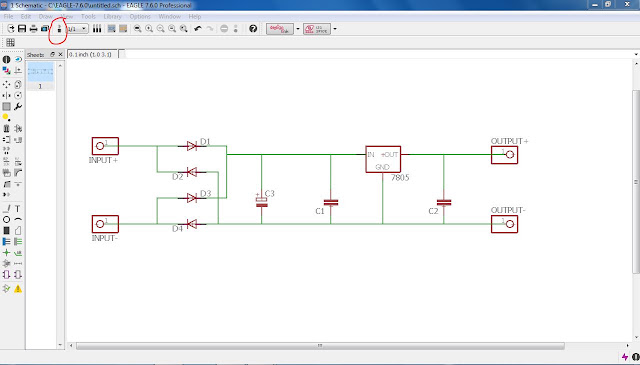
Task: Toggle the grid settings icon
Action: pyautogui.click(x=11, y=42)
